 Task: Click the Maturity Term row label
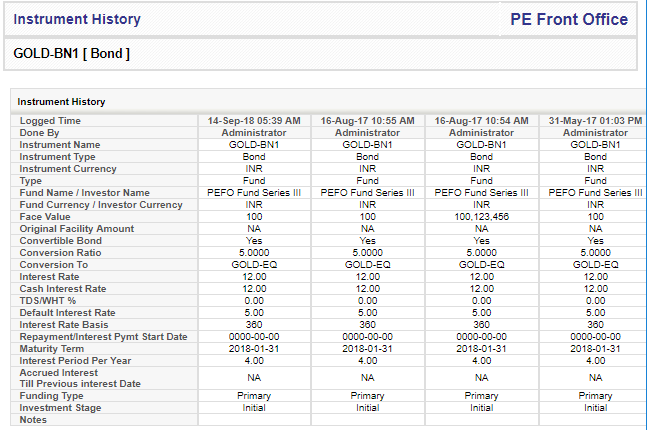(x=52, y=349)
